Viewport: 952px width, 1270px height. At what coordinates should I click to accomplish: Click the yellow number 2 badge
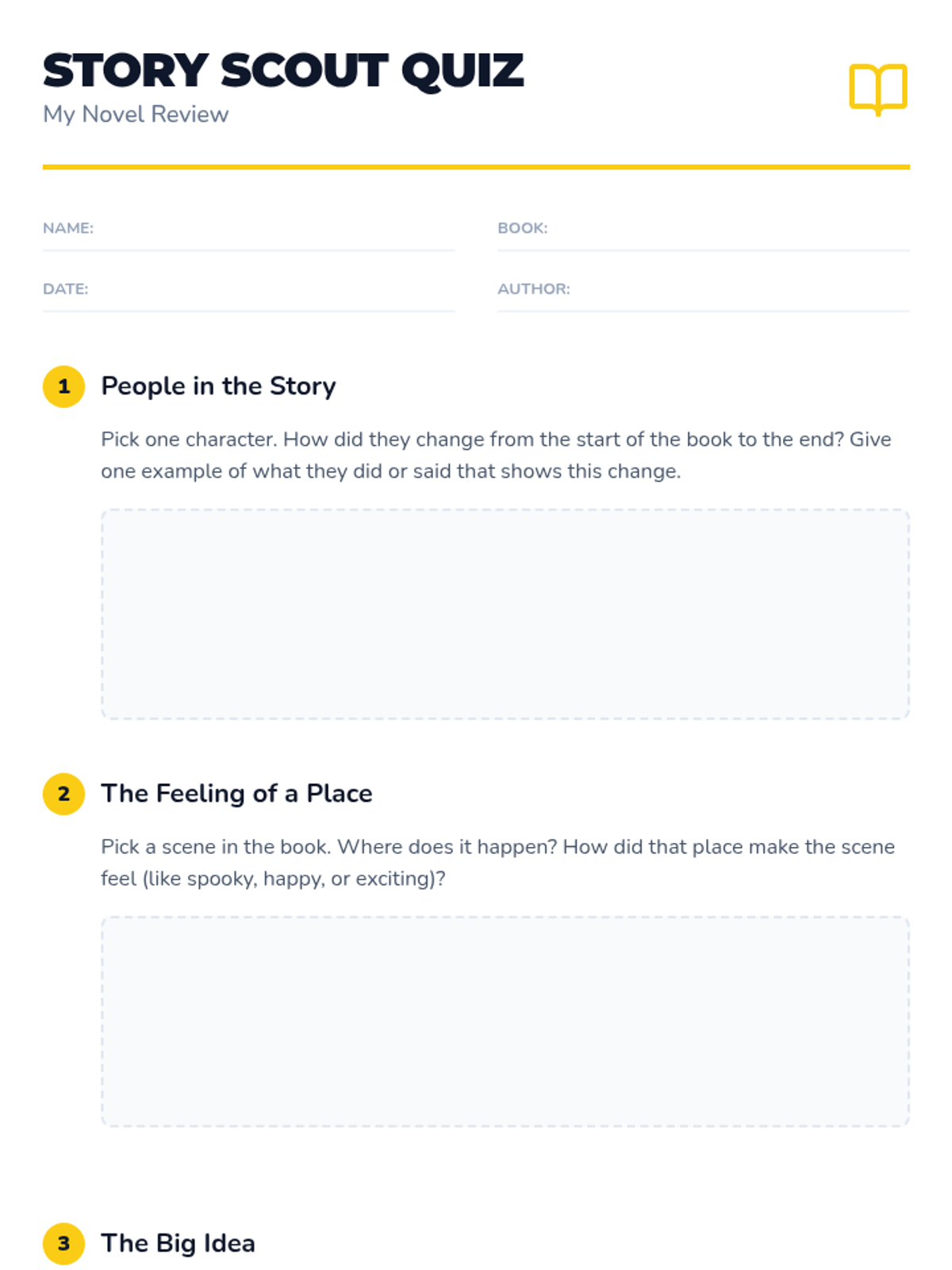coord(63,794)
